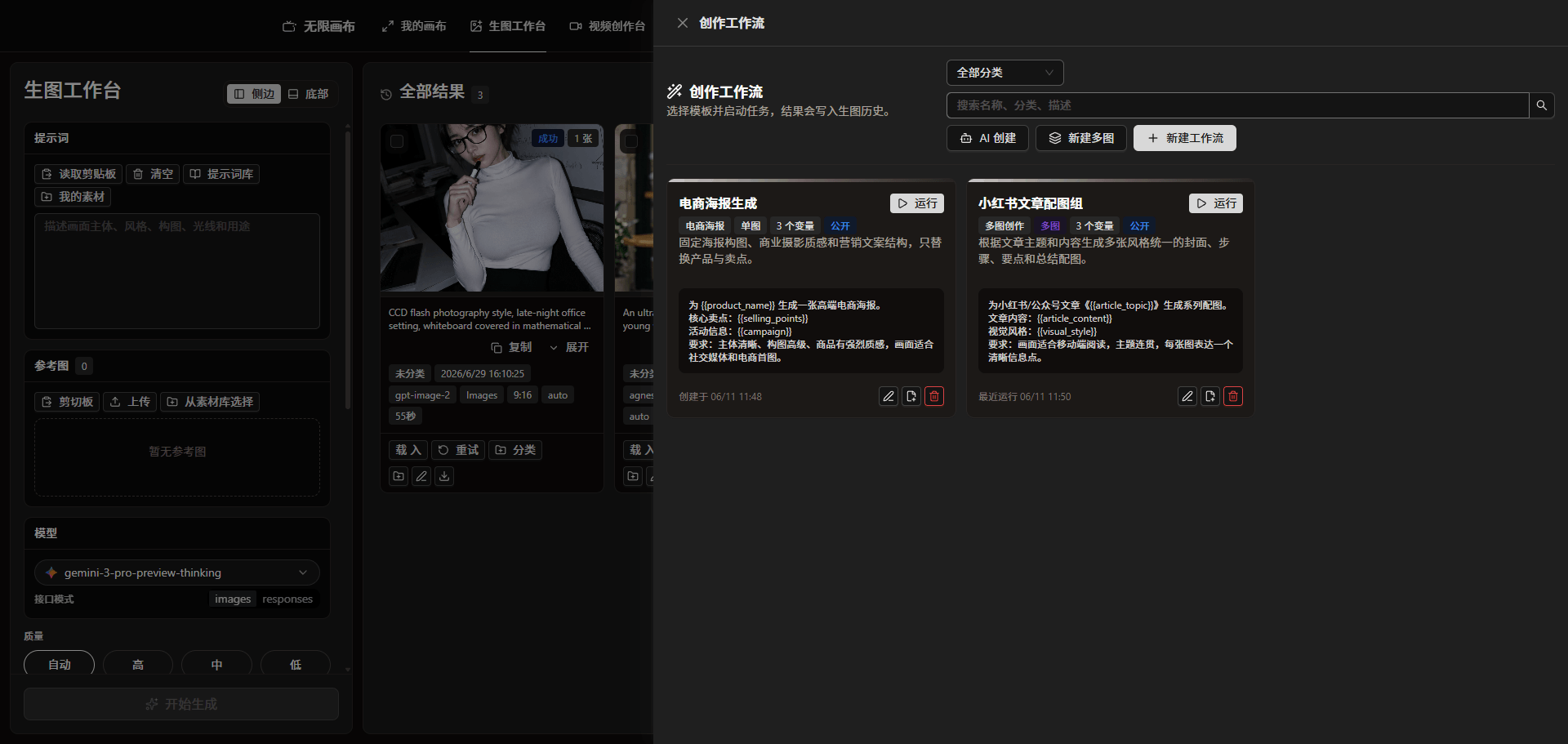Go to the 视频创作台 tab
This screenshot has width=1568, height=744.
tap(608, 26)
